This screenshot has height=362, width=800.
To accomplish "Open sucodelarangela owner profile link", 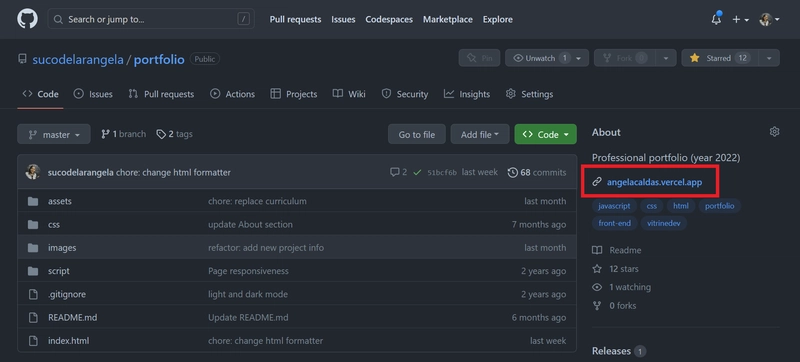I will tap(78, 60).
